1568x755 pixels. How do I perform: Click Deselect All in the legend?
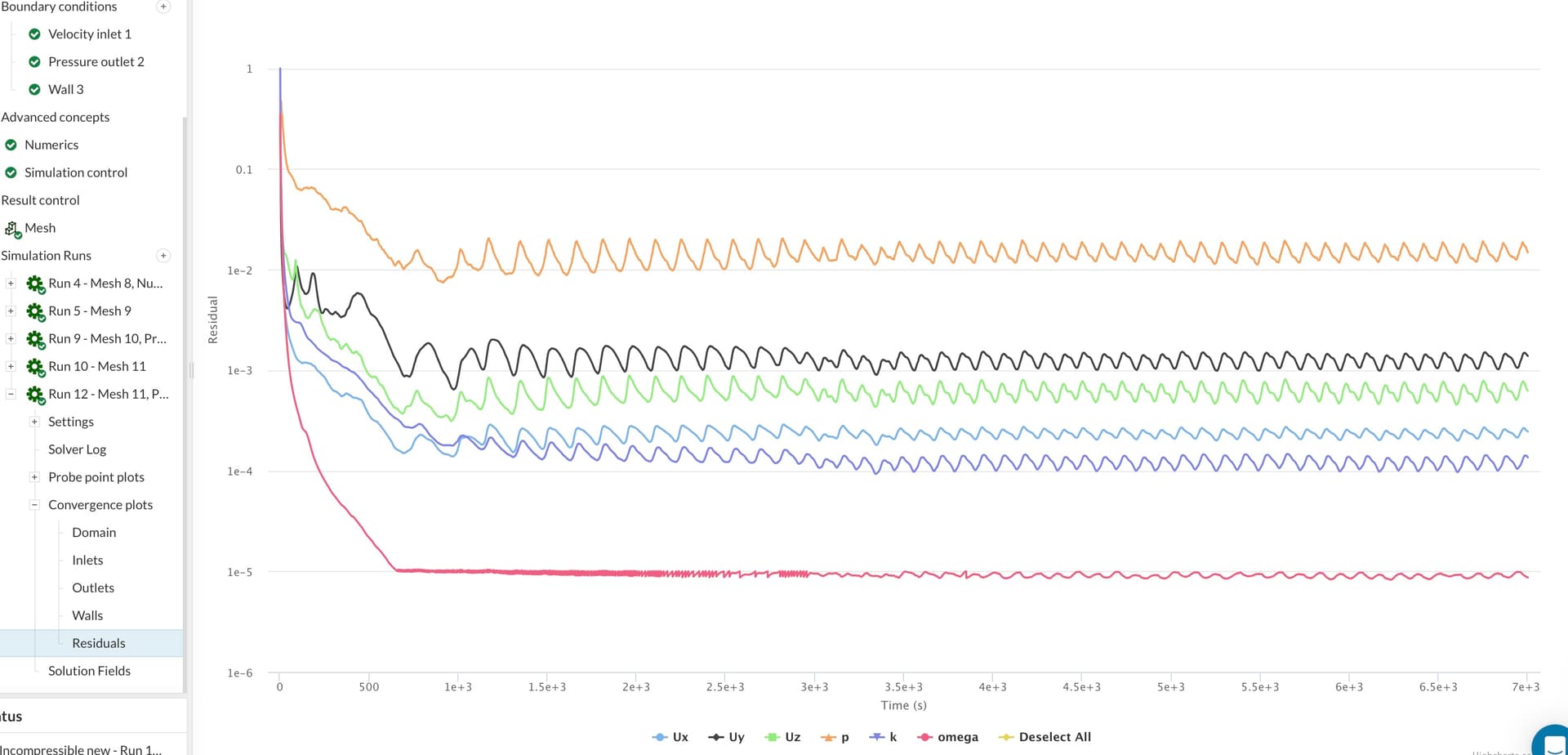point(1045,737)
